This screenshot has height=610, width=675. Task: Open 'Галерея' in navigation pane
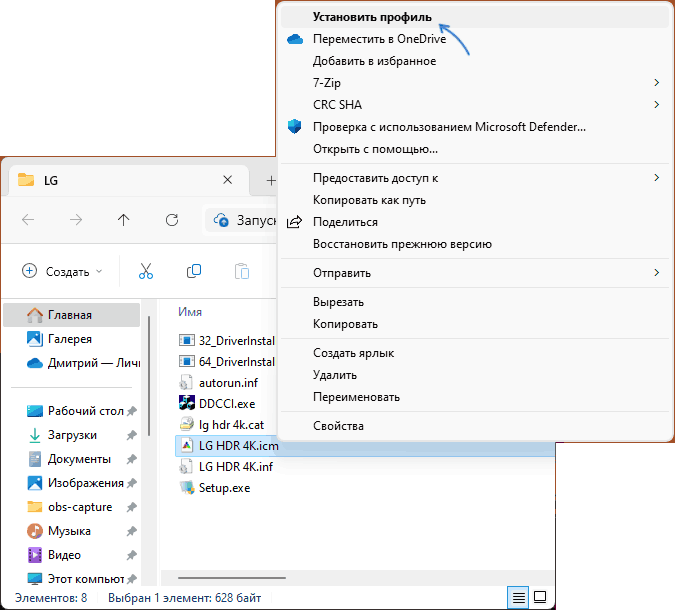(x=71, y=339)
